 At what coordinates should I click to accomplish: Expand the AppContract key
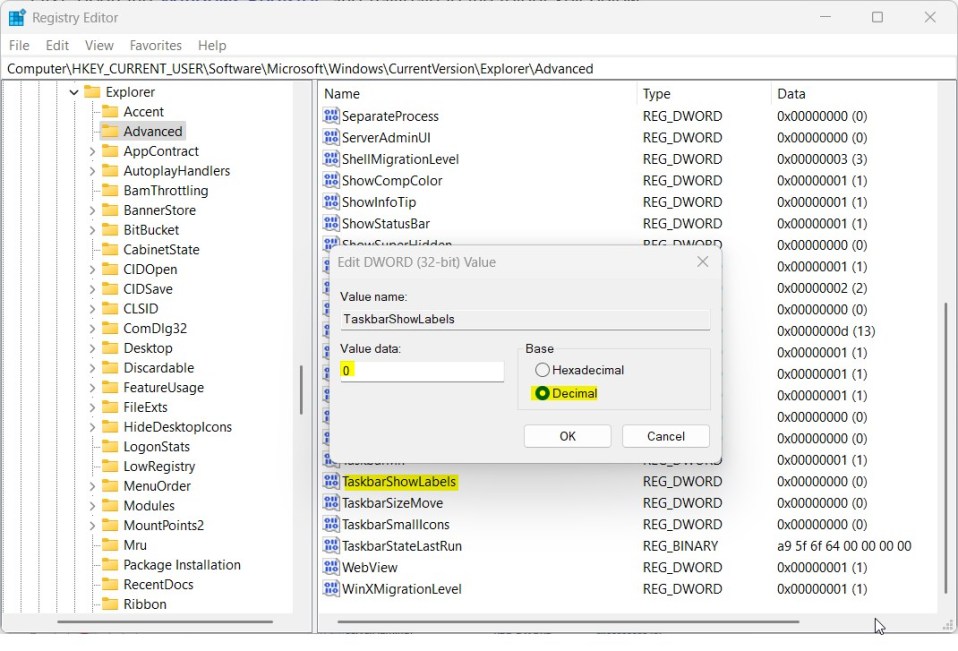[92, 151]
